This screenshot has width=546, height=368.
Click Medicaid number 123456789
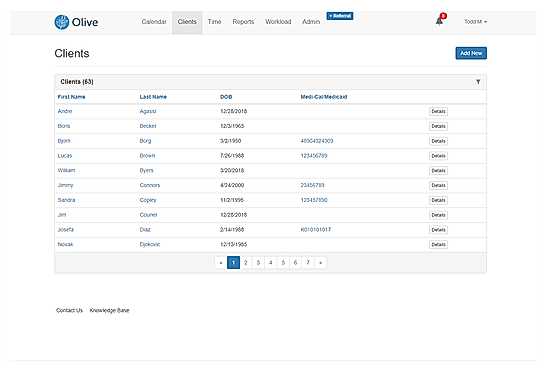pyautogui.click(x=314, y=156)
